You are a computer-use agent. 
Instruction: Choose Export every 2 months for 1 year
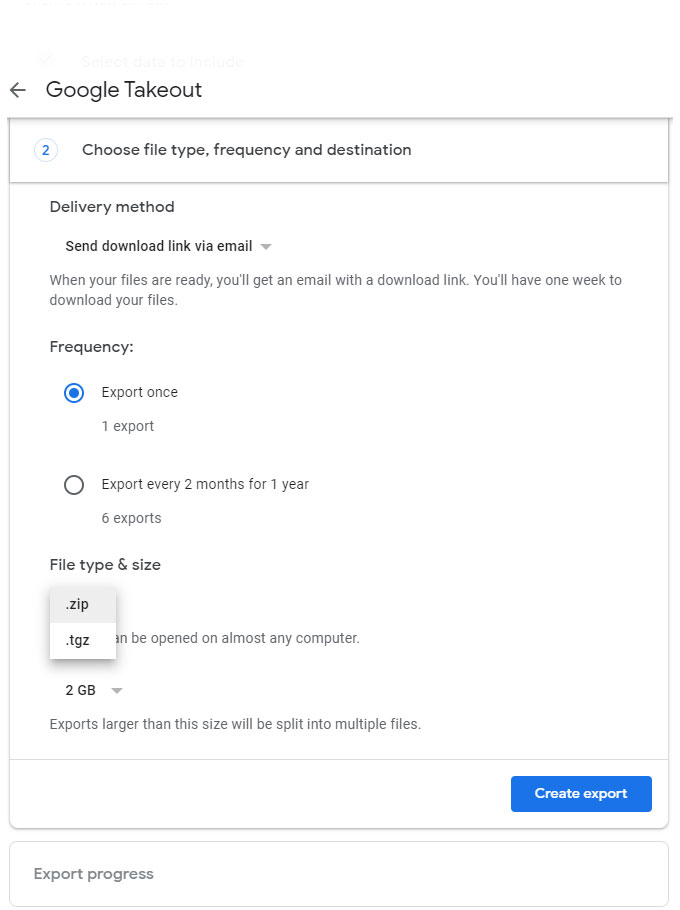pyautogui.click(x=73, y=484)
